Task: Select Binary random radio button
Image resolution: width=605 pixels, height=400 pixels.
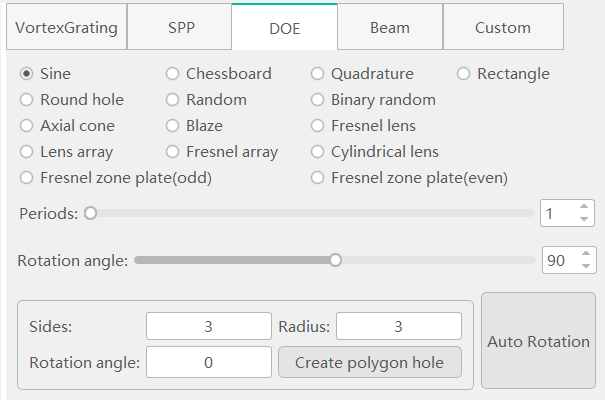Action: (x=373, y=100)
